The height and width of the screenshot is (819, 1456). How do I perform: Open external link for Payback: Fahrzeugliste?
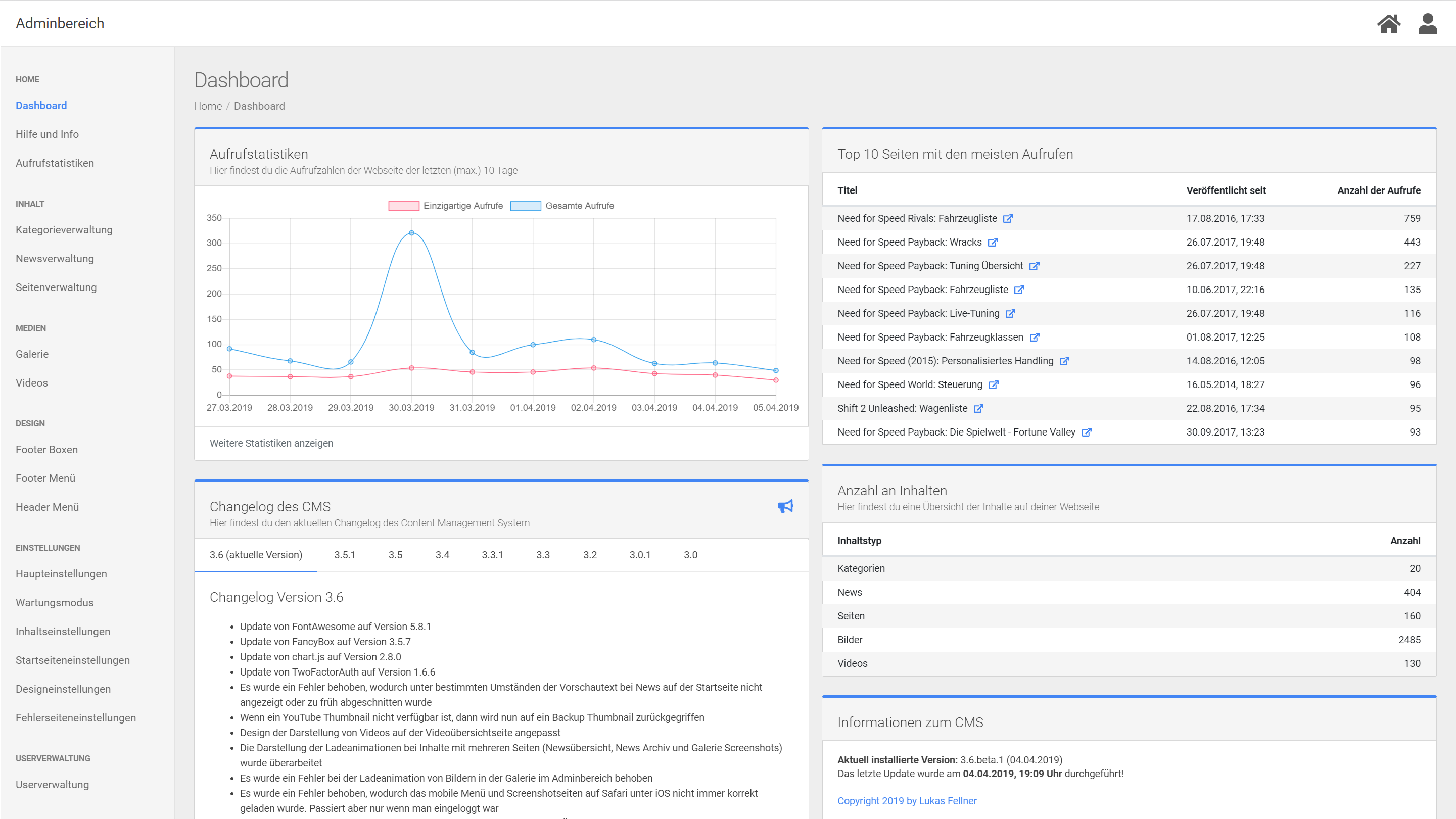1018,290
